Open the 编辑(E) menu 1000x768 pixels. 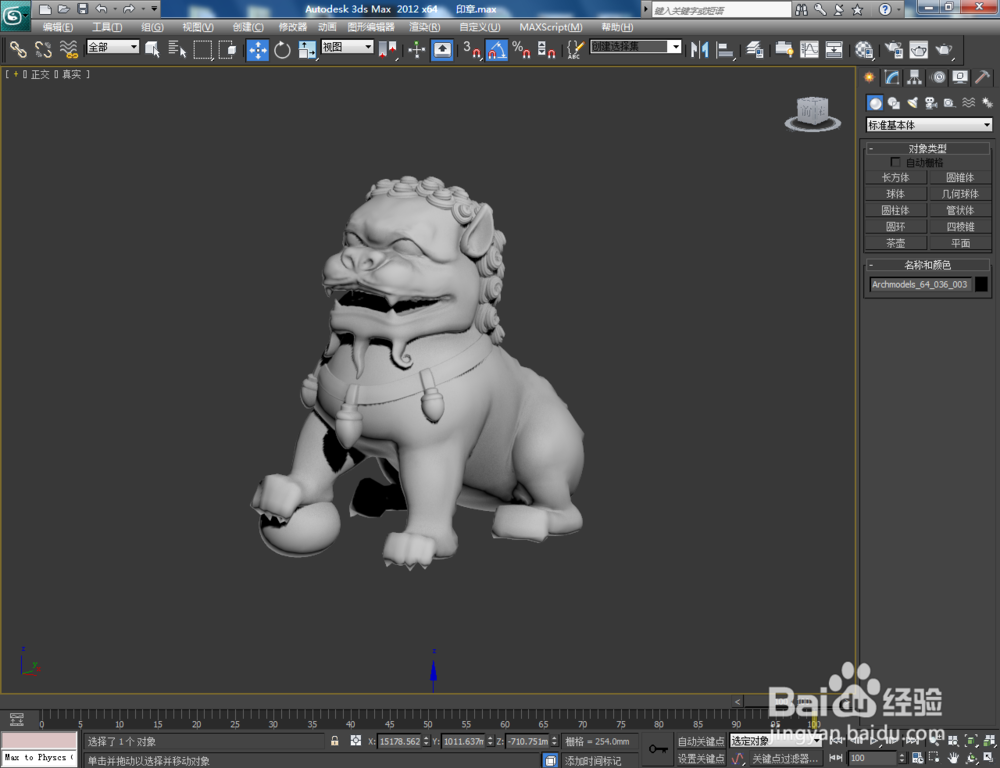tap(58, 27)
